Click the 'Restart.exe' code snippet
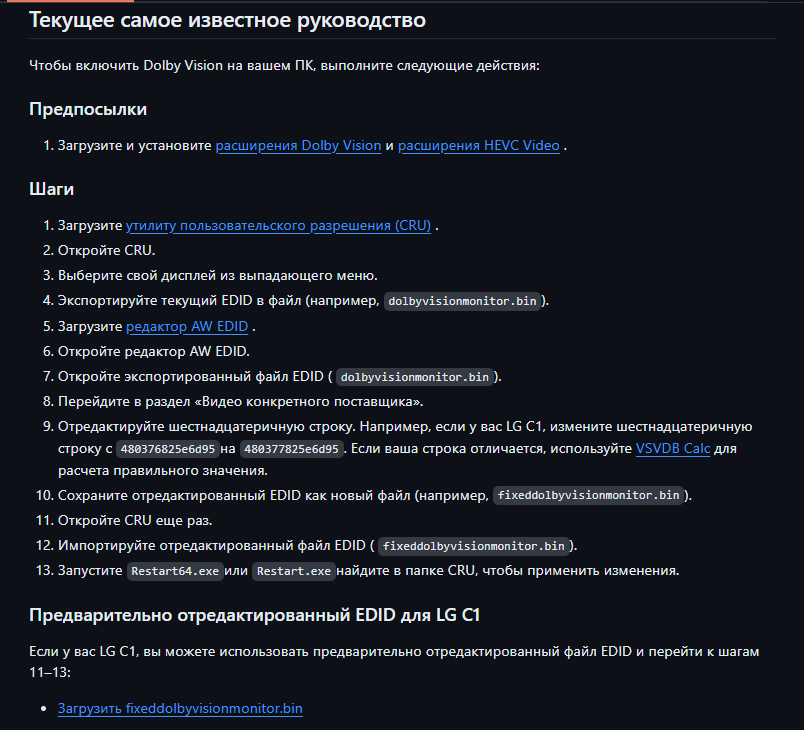Screen dimensions: 804x730 click(292, 571)
